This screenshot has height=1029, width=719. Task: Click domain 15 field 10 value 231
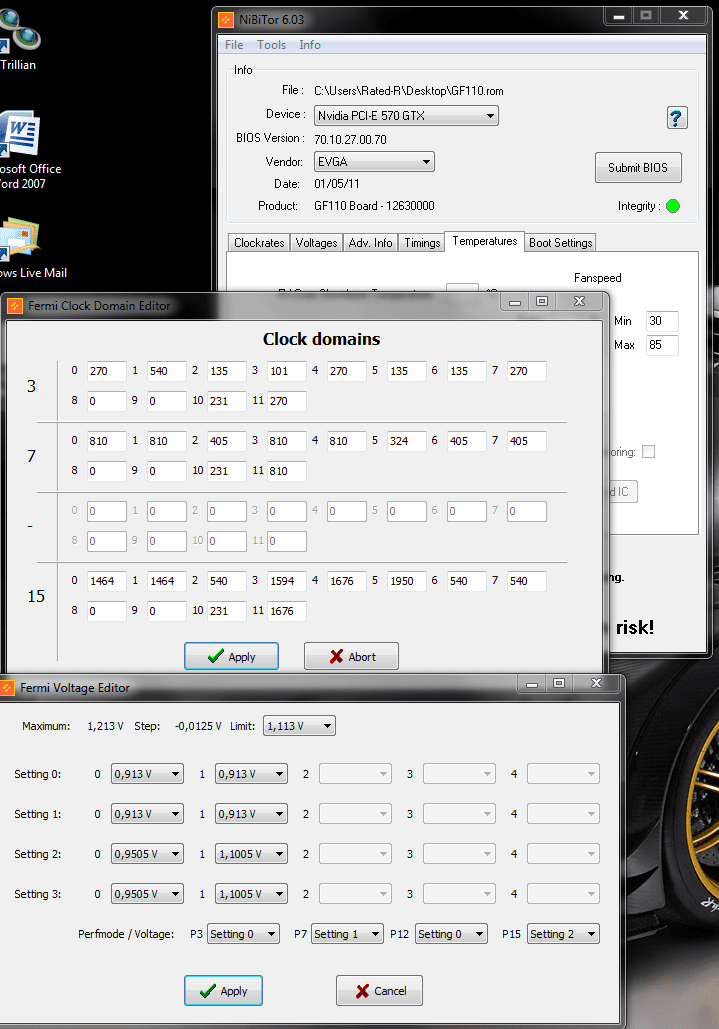point(227,611)
